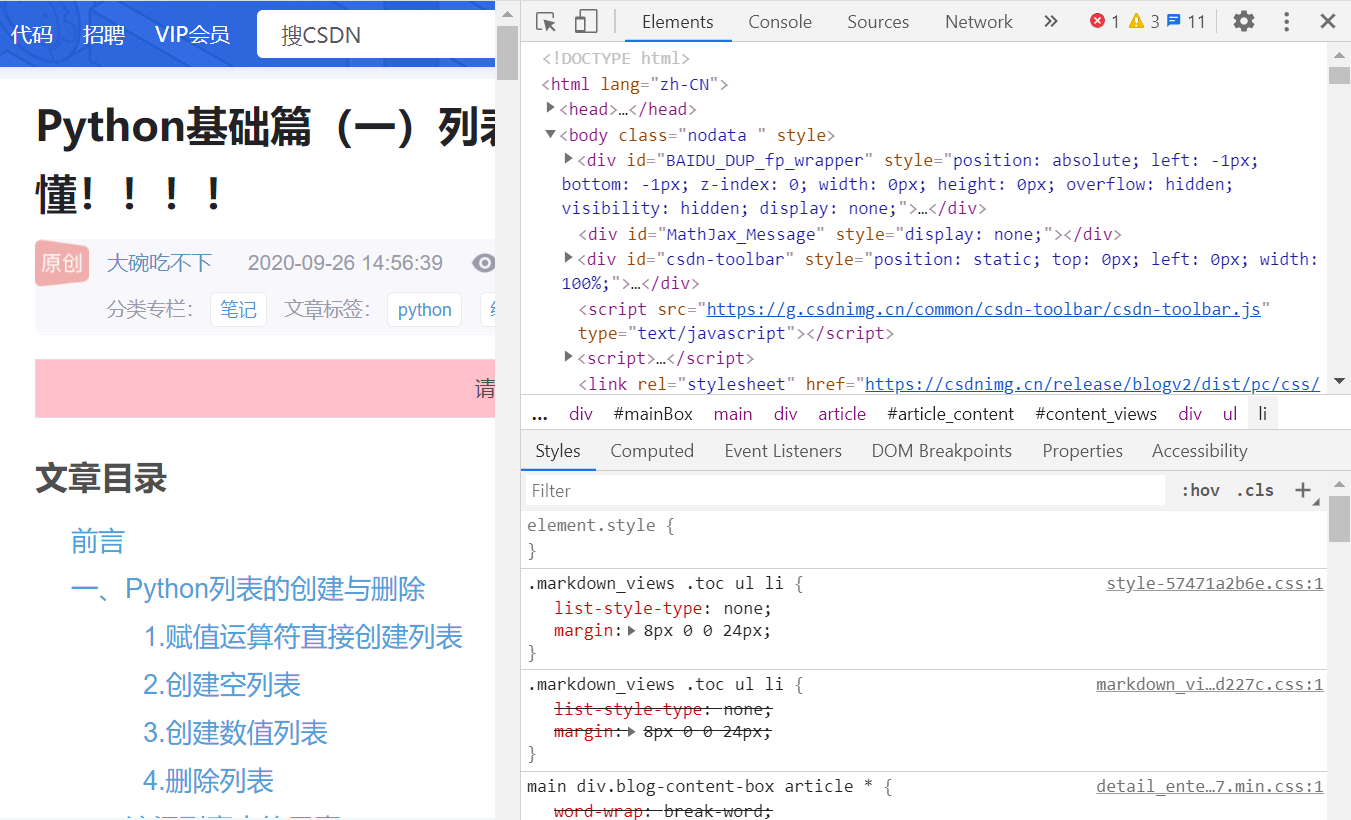
Task: Open the DevTools three-dot customize menu
Action: coord(1287,21)
